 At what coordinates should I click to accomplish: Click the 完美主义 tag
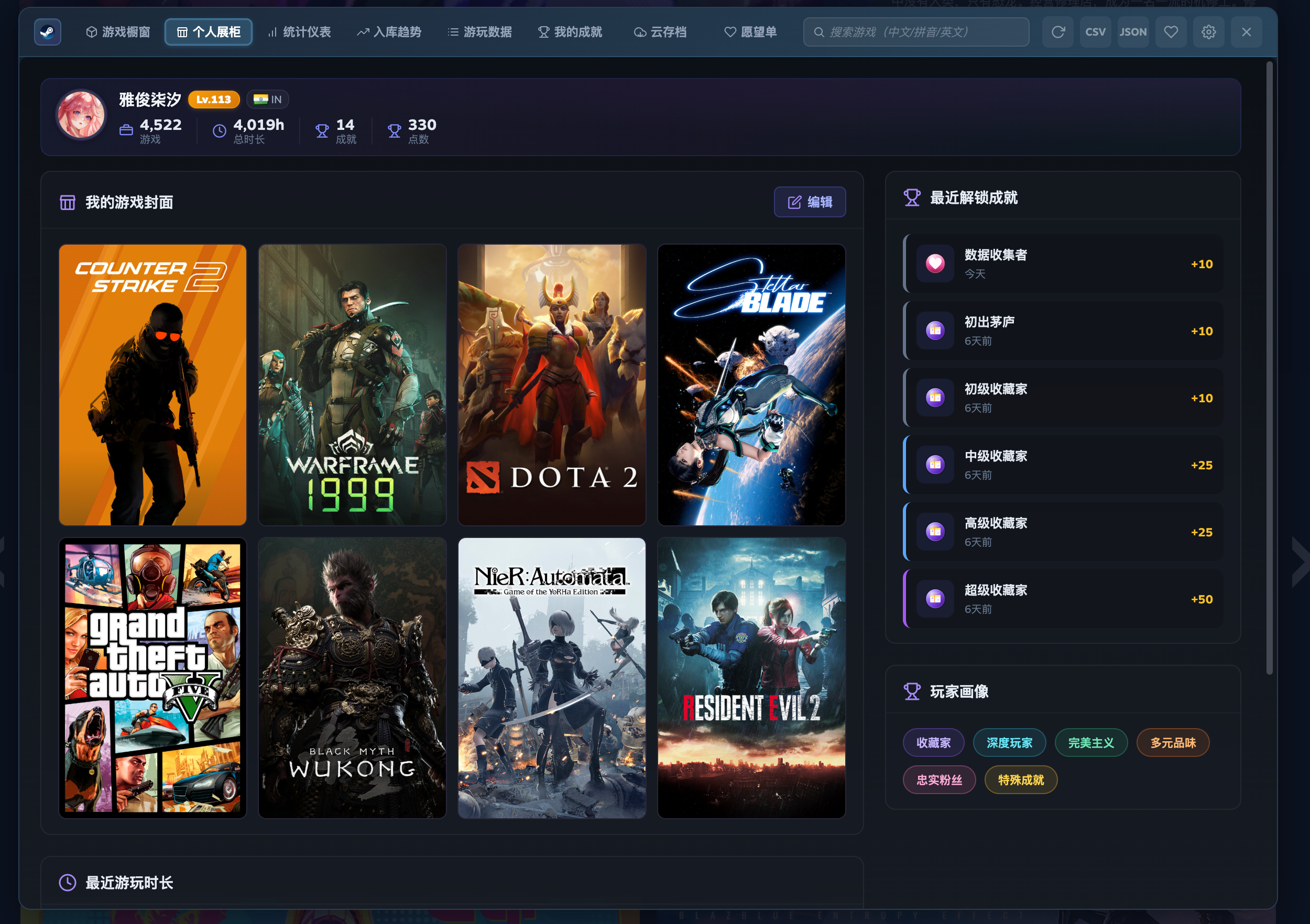(1091, 743)
